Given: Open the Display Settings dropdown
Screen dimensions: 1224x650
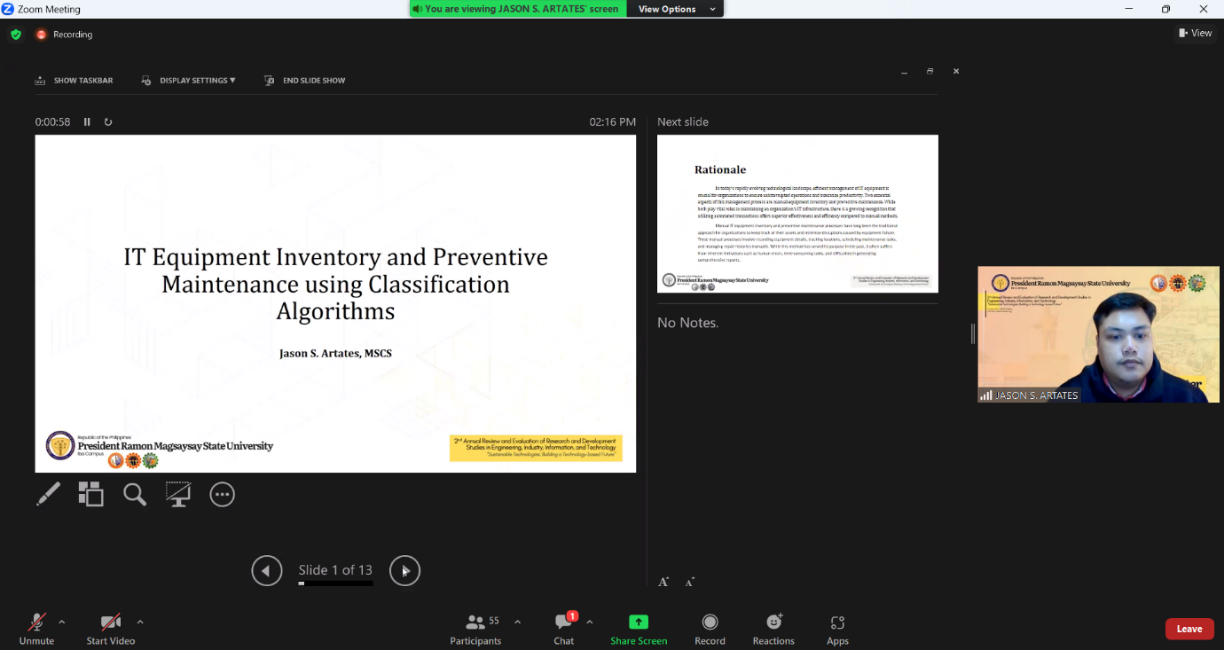Looking at the screenshot, I should click(189, 80).
